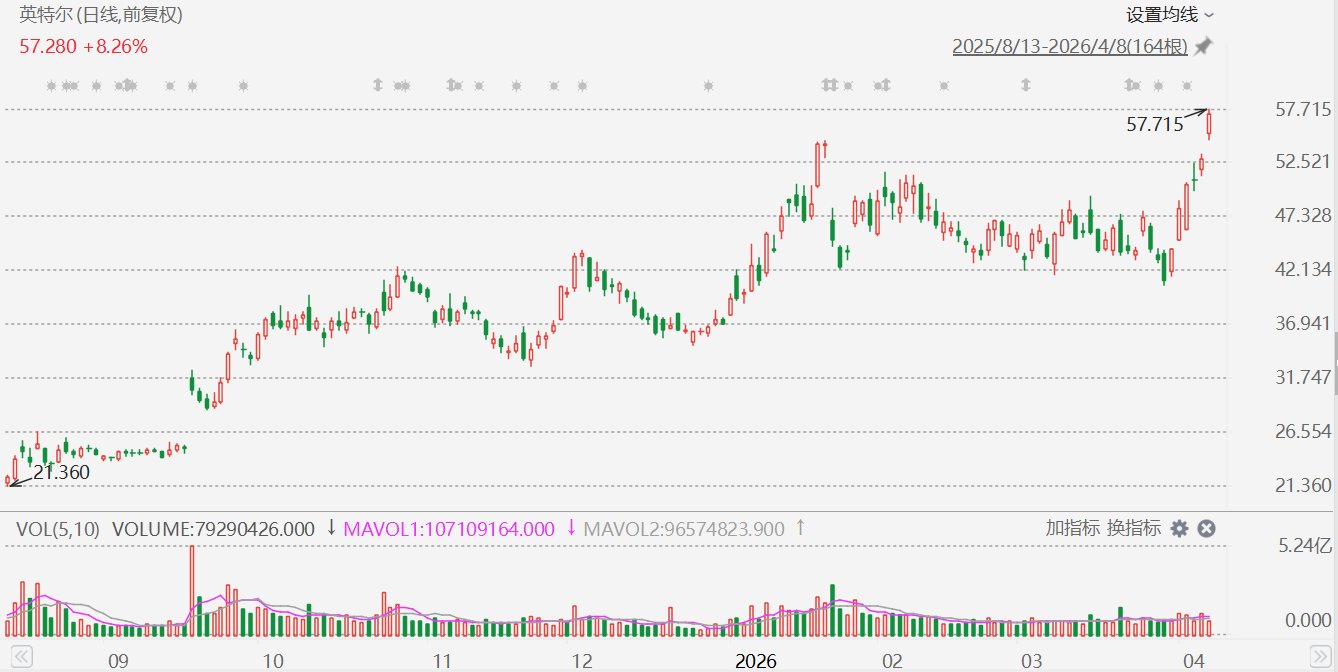Screen dimensions: 1338x672
Task: Click the 52.521 price axis label
Action: coord(1304,162)
